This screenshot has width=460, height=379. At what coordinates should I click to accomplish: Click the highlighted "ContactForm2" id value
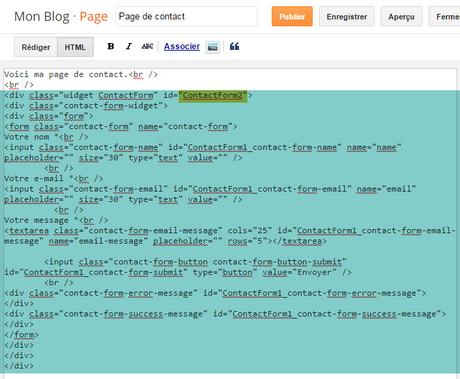point(213,95)
